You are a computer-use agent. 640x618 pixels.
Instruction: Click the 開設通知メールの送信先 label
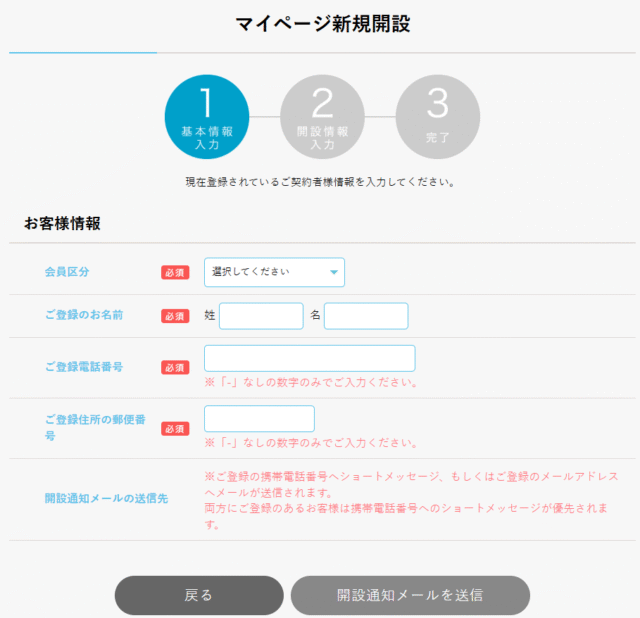point(106,498)
